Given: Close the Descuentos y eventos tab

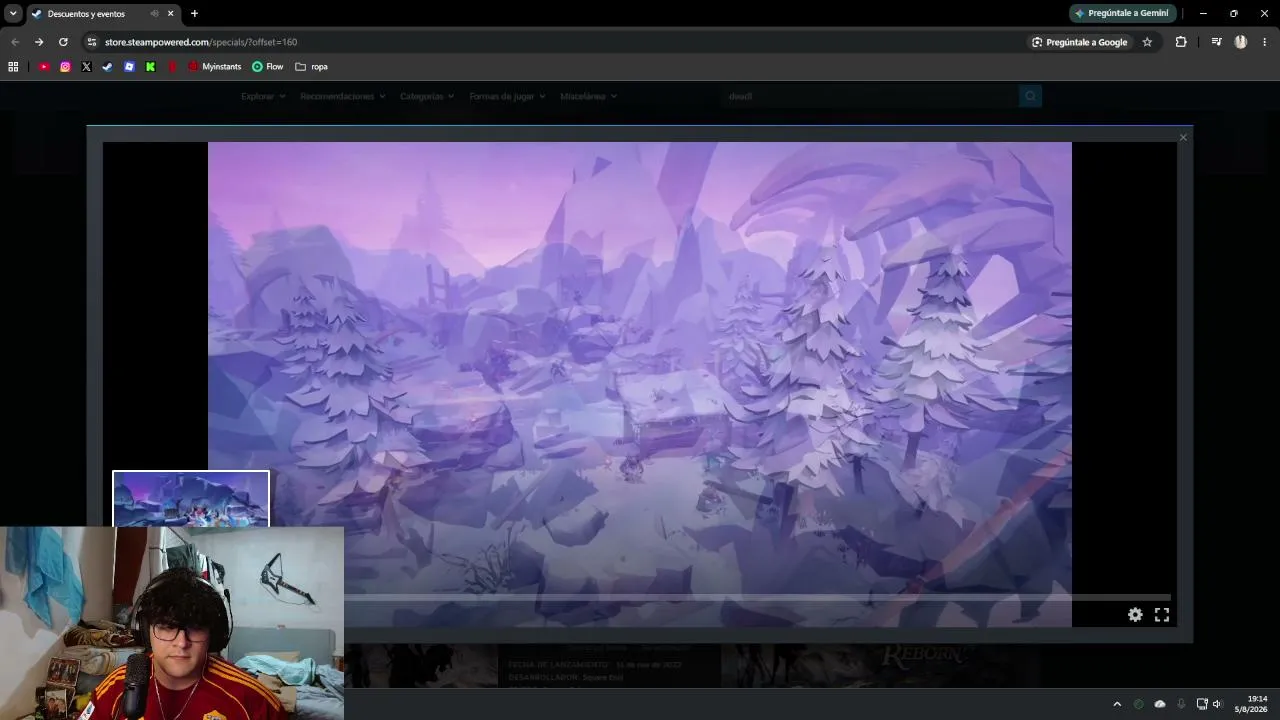Looking at the screenshot, I should [171, 14].
